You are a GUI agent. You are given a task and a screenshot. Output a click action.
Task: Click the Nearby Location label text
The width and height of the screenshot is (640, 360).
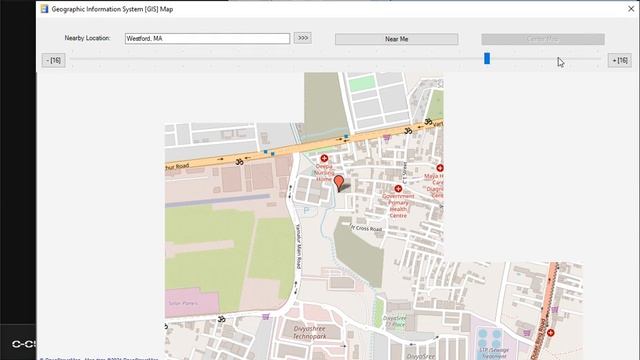87,38
